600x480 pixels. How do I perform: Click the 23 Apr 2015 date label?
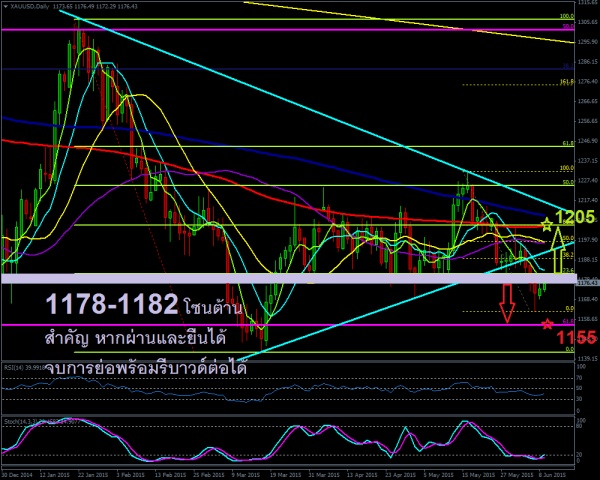400,475
